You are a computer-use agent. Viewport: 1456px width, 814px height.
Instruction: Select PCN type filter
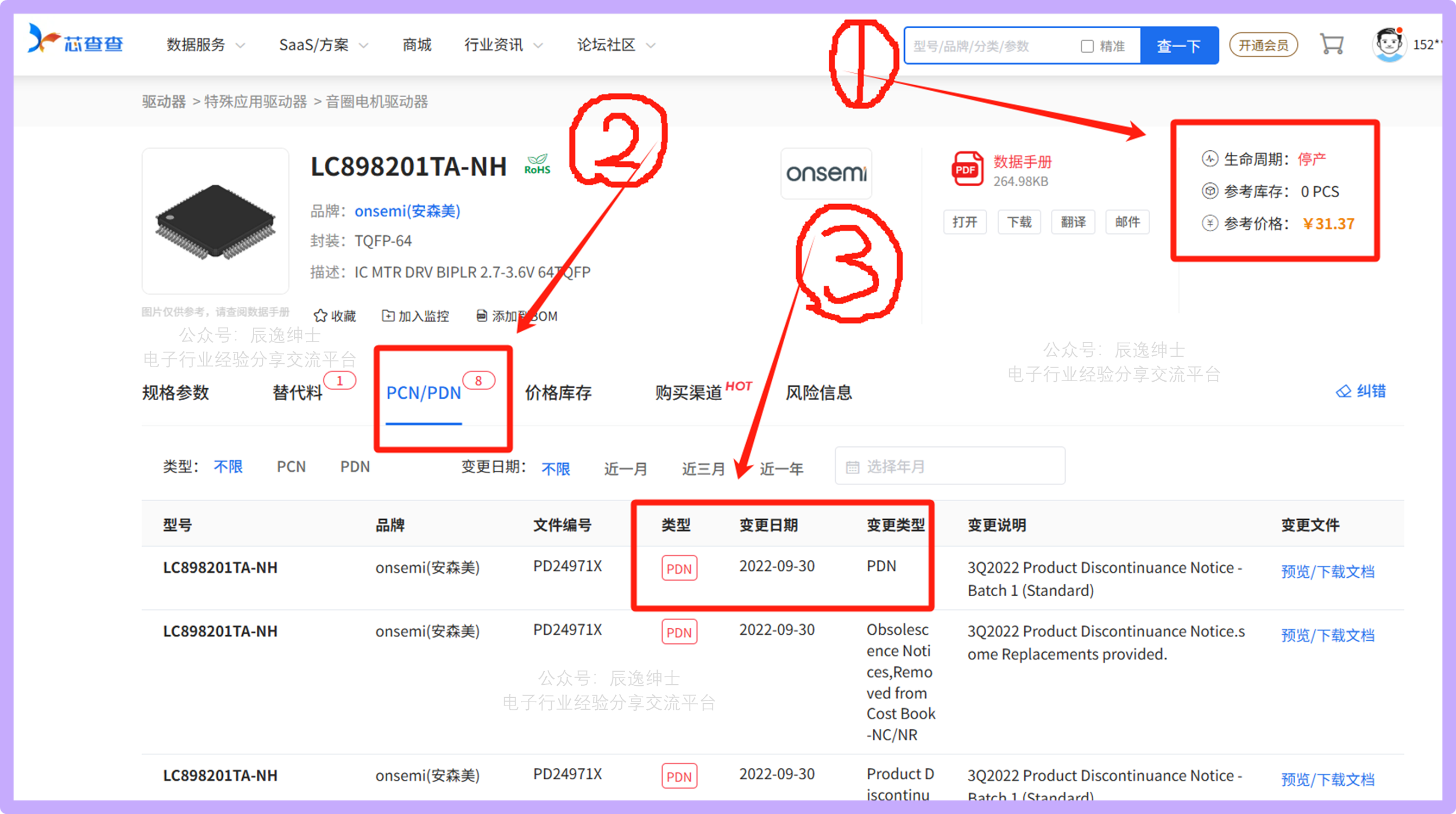pos(291,466)
